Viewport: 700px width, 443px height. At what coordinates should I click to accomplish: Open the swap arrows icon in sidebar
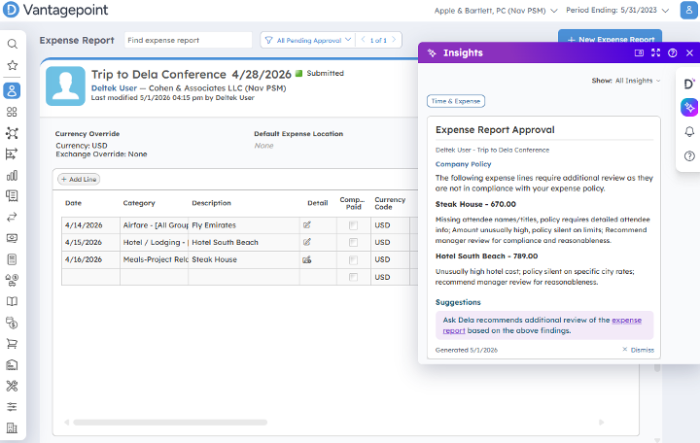(12, 217)
